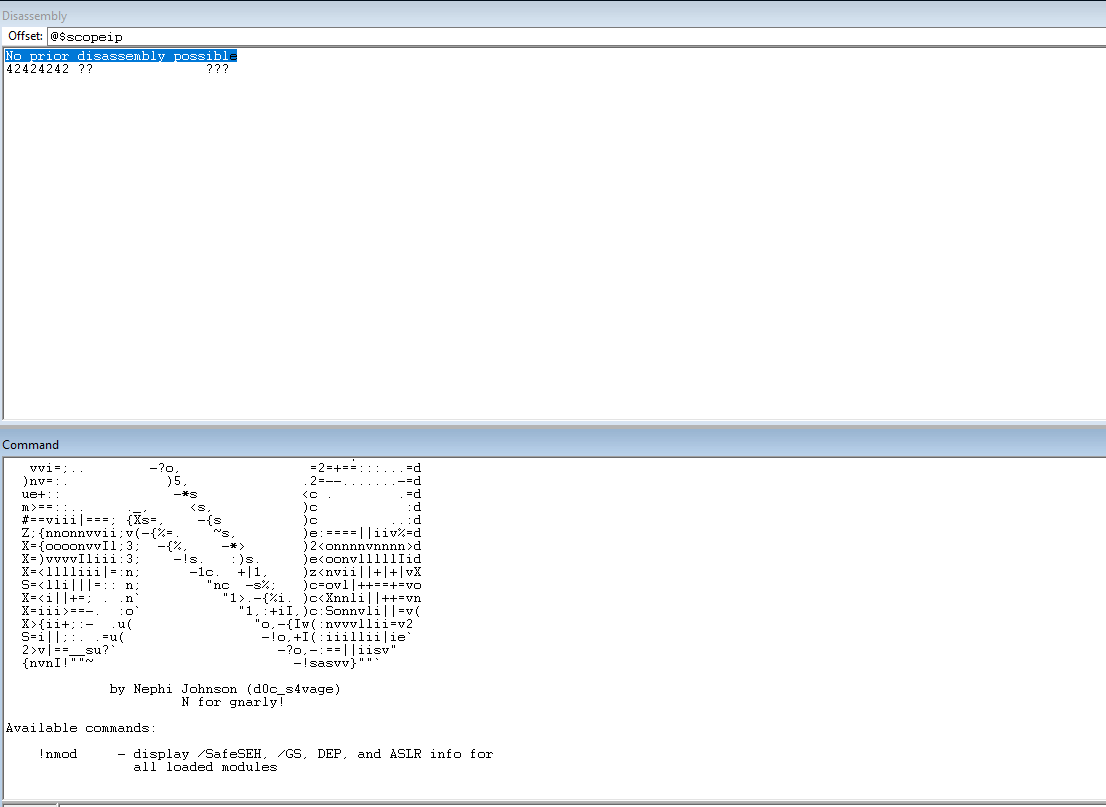Click the 'by Nephi Johnson' credit line
This screenshot has width=1106, height=807.
(185, 689)
